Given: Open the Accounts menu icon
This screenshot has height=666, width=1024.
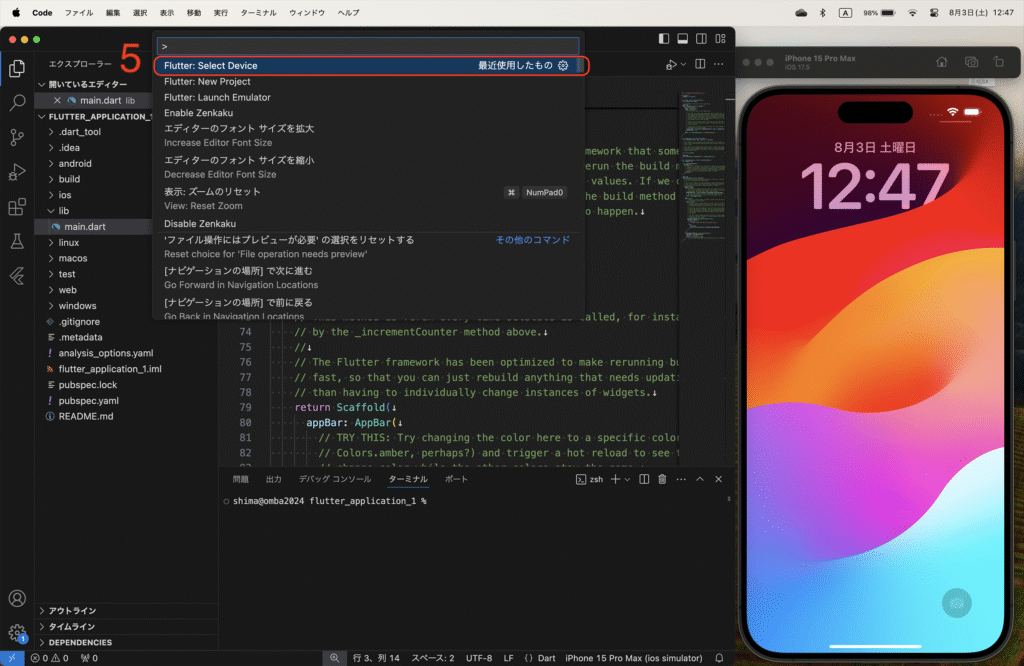Looking at the screenshot, I should [17, 598].
